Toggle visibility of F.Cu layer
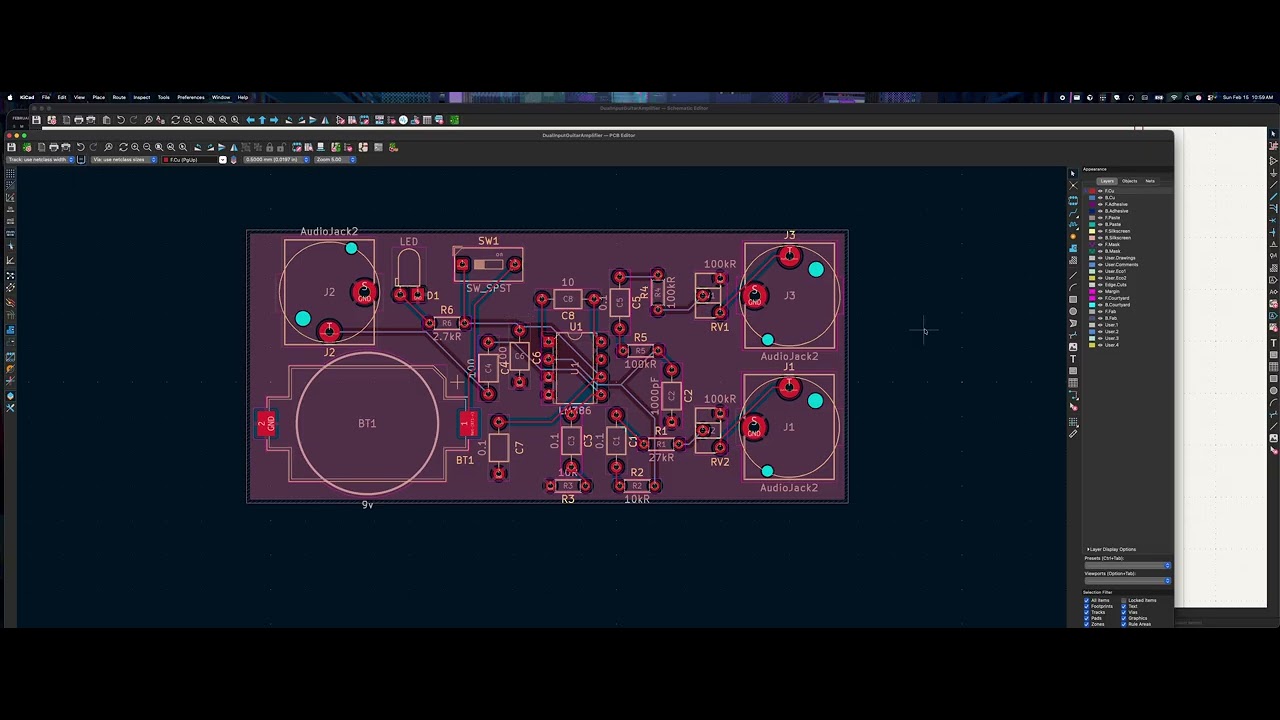Screen dimensions: 1280x720 click(1100, 191)
